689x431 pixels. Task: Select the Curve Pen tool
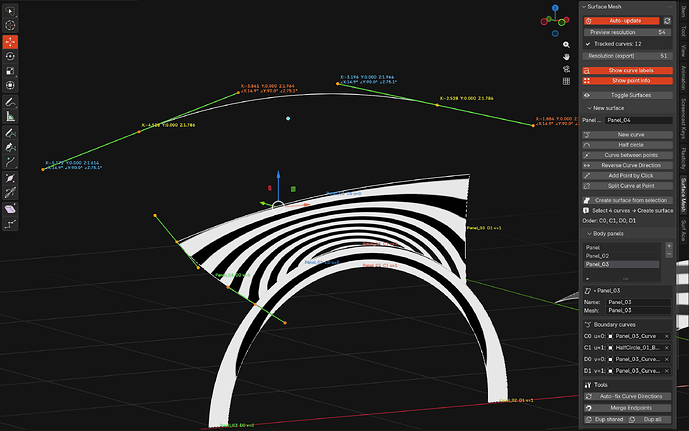10,147
